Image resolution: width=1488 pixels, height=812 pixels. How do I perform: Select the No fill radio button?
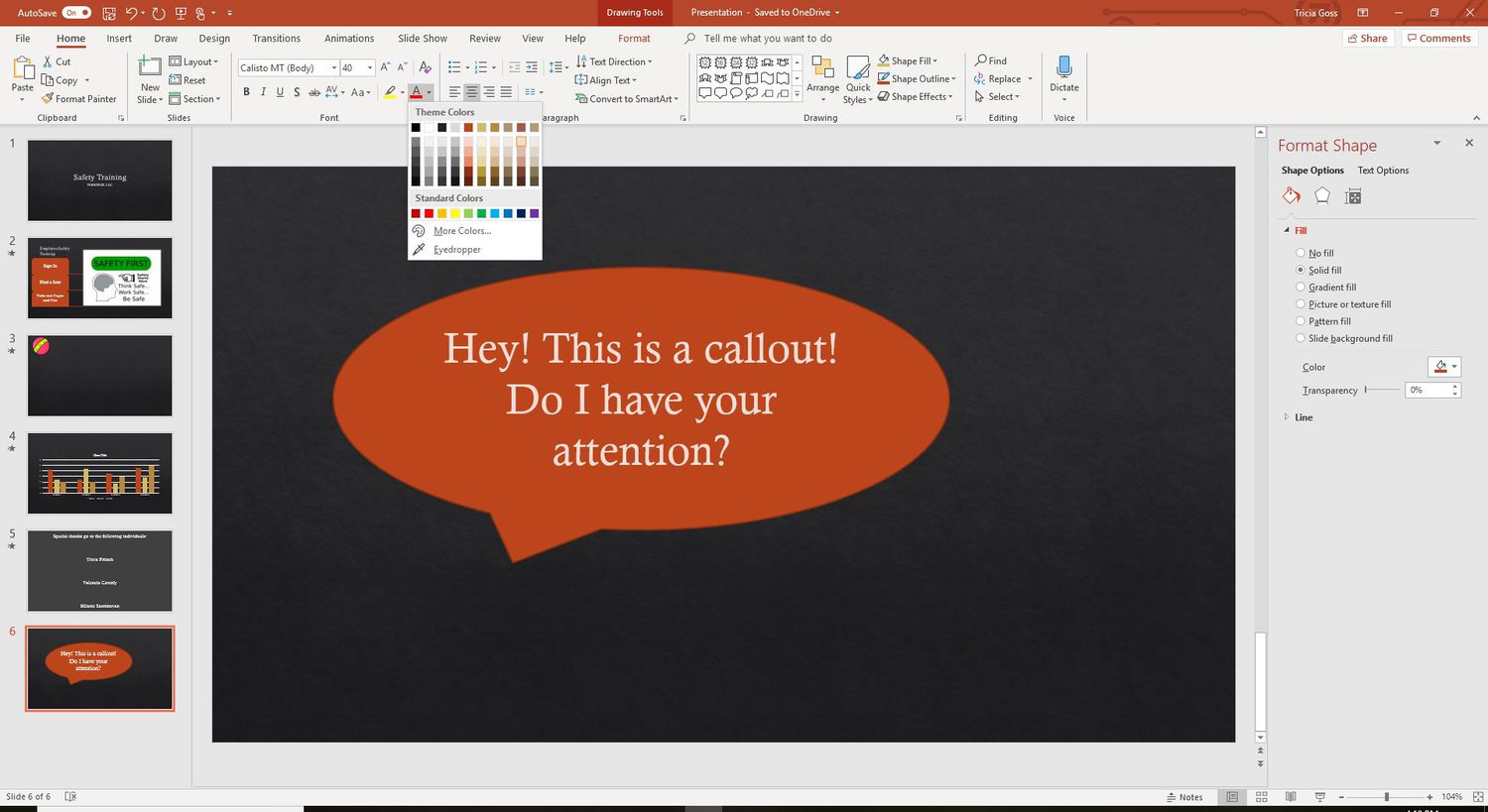click(1301, 253)
